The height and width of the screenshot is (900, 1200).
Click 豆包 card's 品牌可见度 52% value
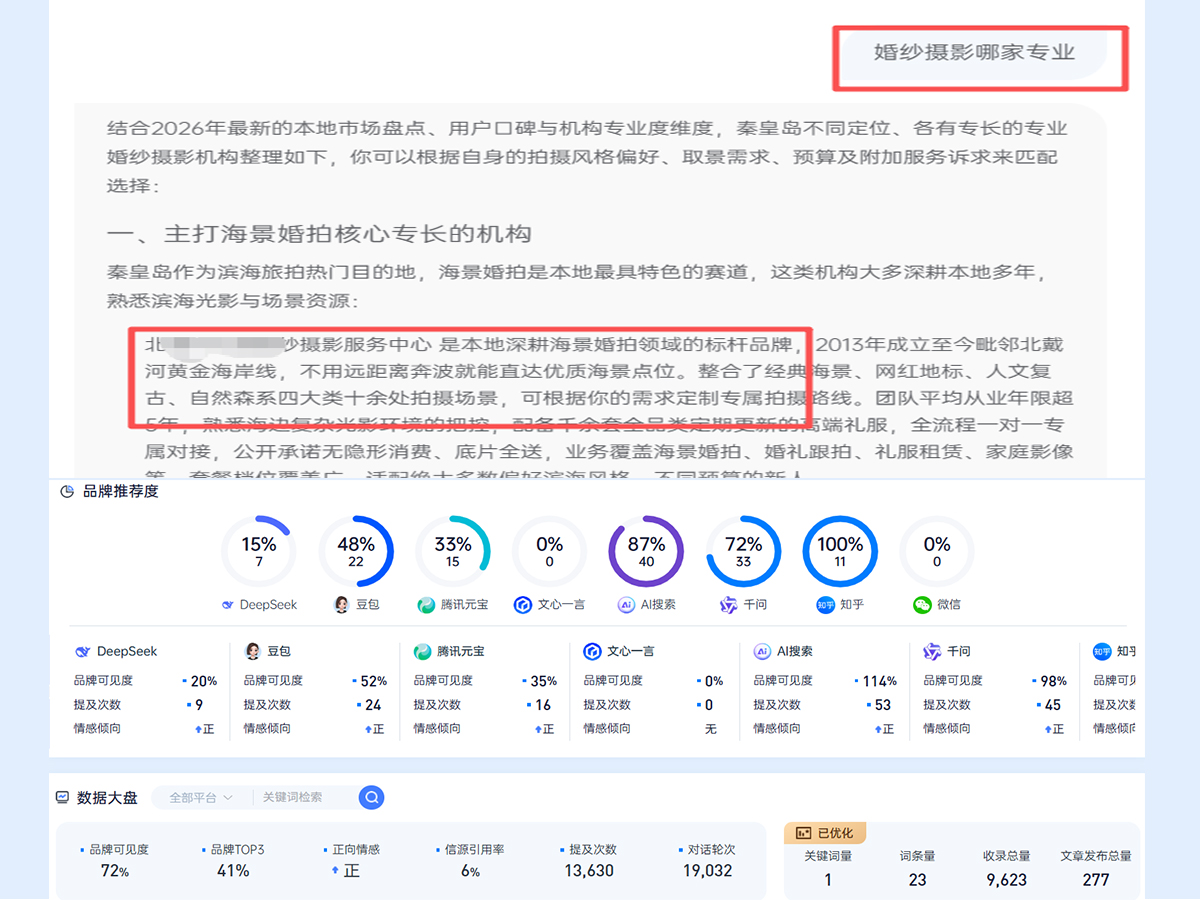373,681
